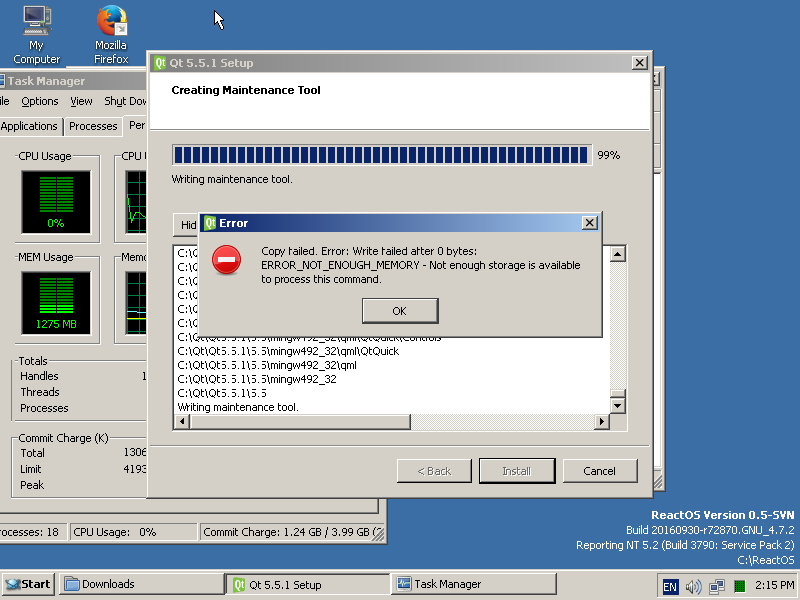Click Cancel in the Qt Setup

[599, 471]
